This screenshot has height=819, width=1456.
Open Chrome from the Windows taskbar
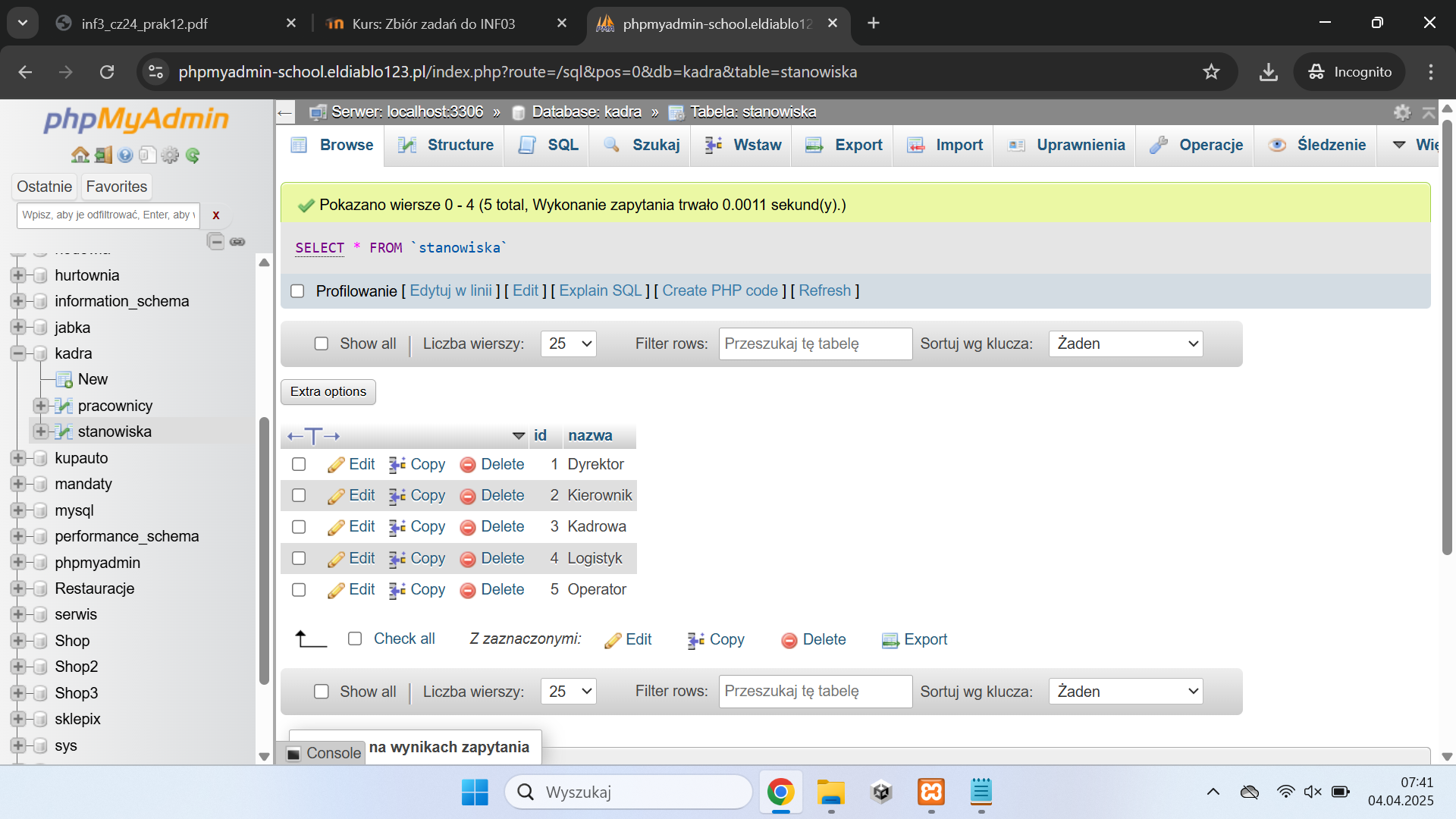pyautogui.click(x=780, y=792)
